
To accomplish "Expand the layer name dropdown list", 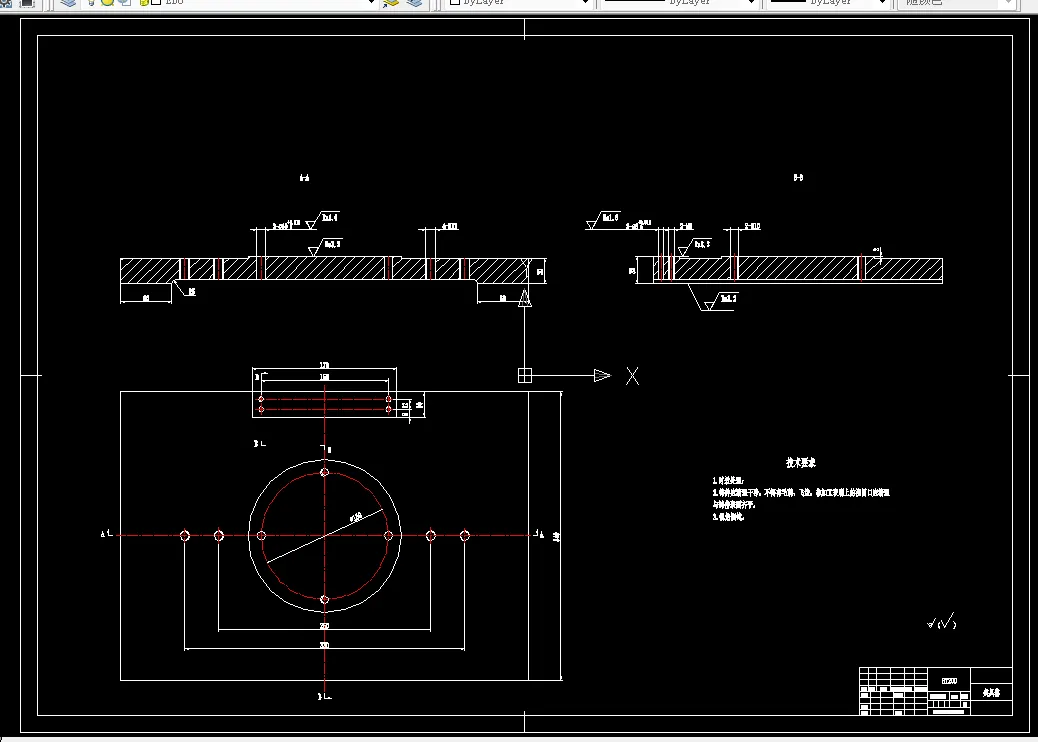I will [x=371, y=3].
